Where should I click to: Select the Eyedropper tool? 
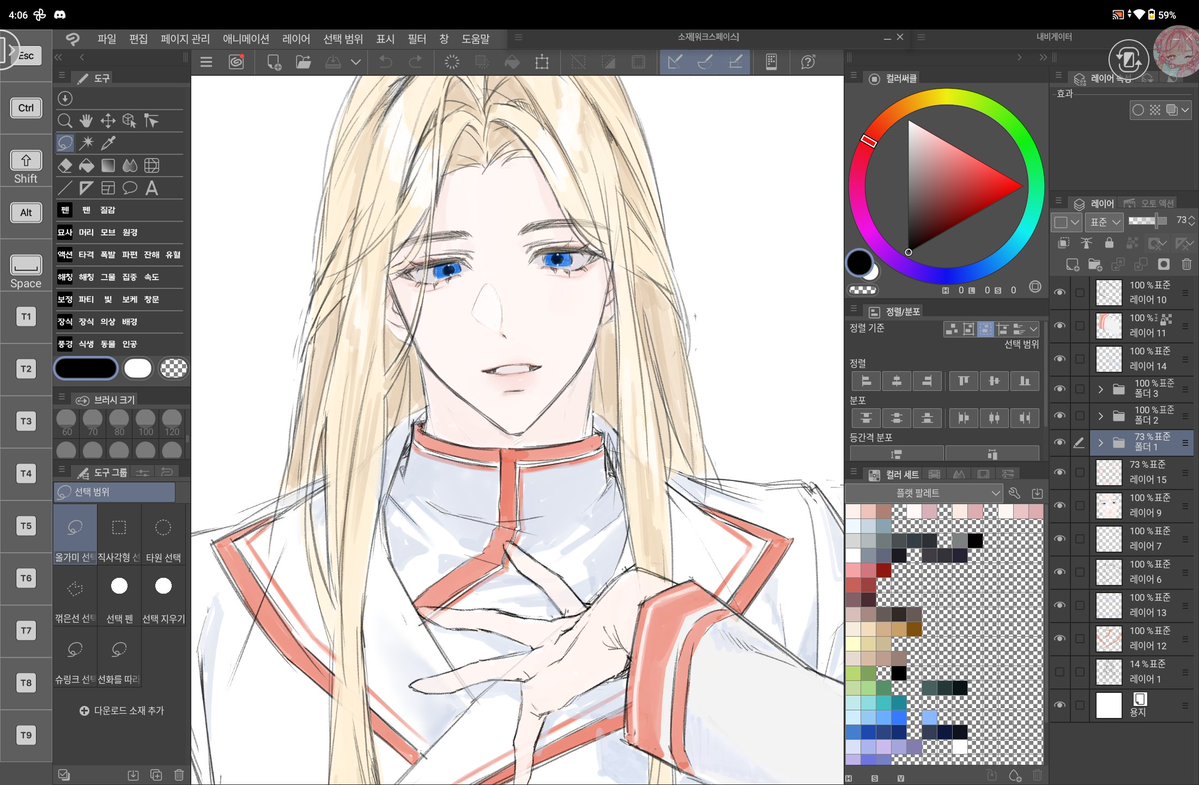click(108, 143)
